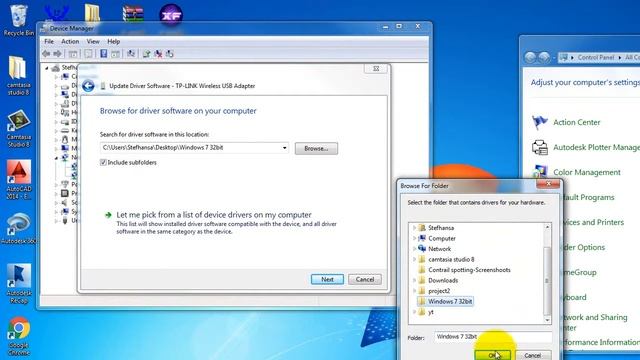The width and height of the screenshot is (640, 360).
Task: Open the Properties toolbar icon in Device Manager
Action: (x=88, y=54)
